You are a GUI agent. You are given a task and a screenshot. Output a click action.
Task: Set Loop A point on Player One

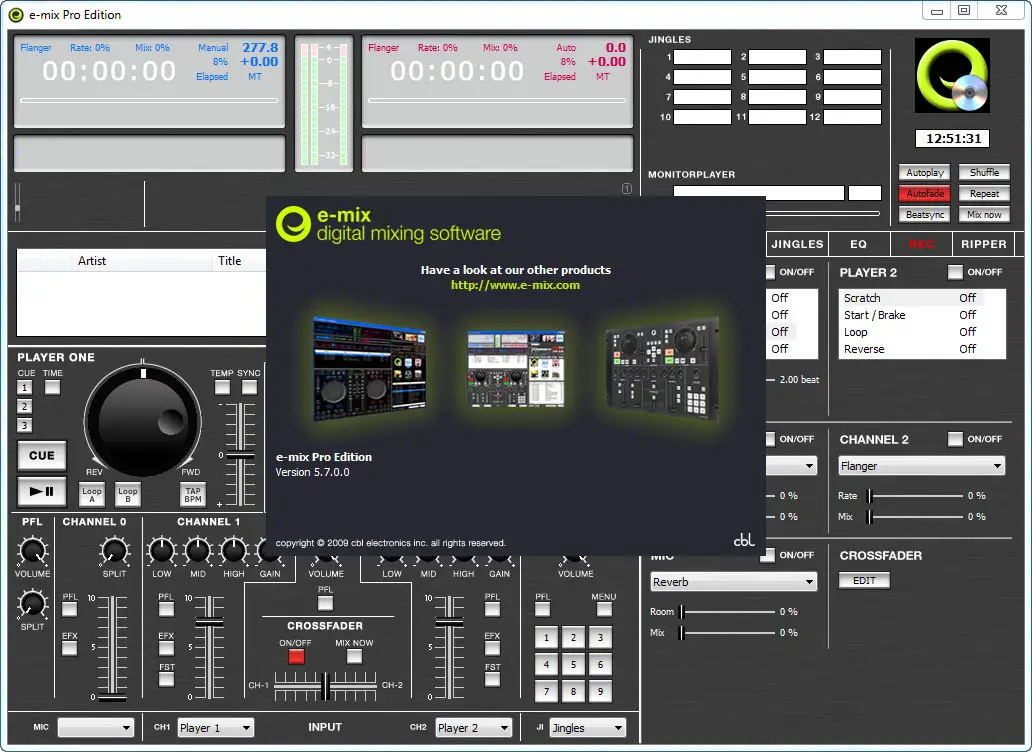tap(92, 494)
